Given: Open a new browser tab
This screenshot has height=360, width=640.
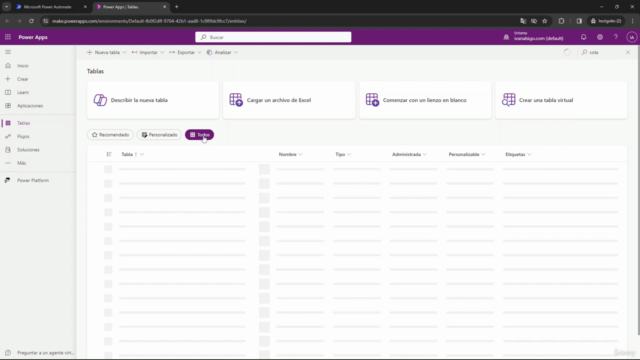Looking at the screenshot, I should pos(177,7).
